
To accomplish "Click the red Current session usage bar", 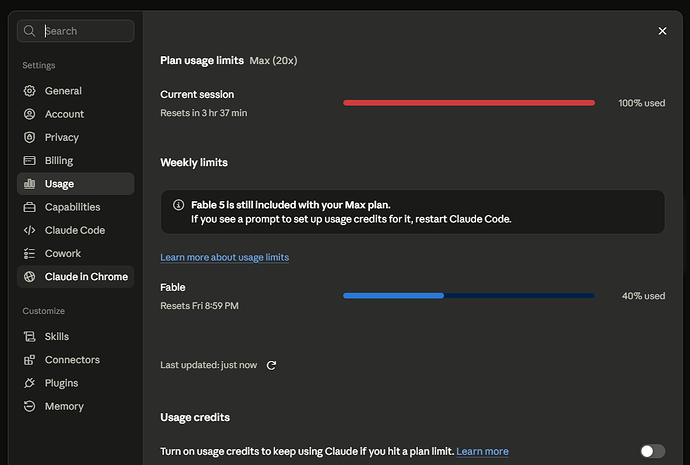I will coord(469,103).
